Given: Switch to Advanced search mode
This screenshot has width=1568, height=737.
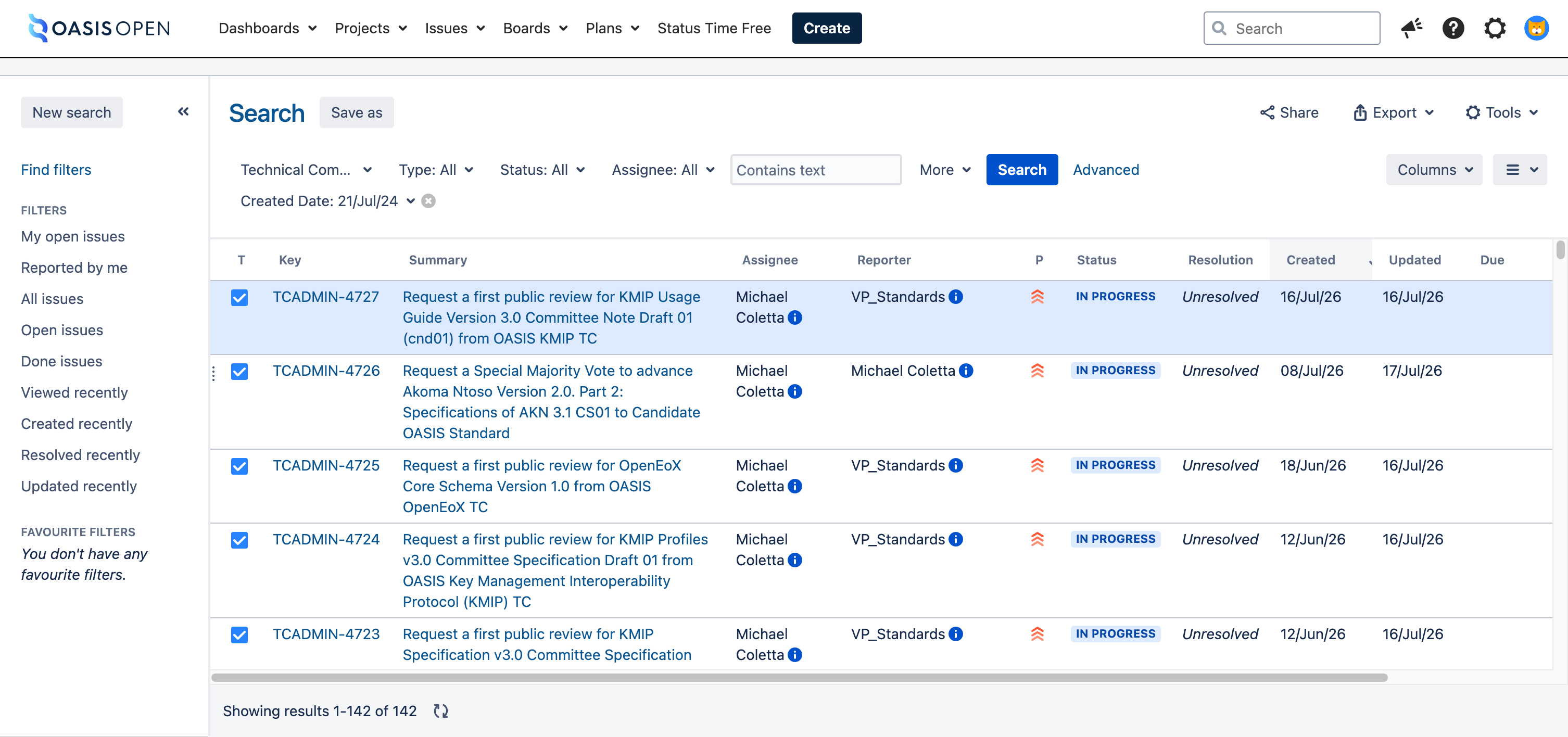Looking at the screenshot, I should pyautogui.click(x=1105, y=170).
